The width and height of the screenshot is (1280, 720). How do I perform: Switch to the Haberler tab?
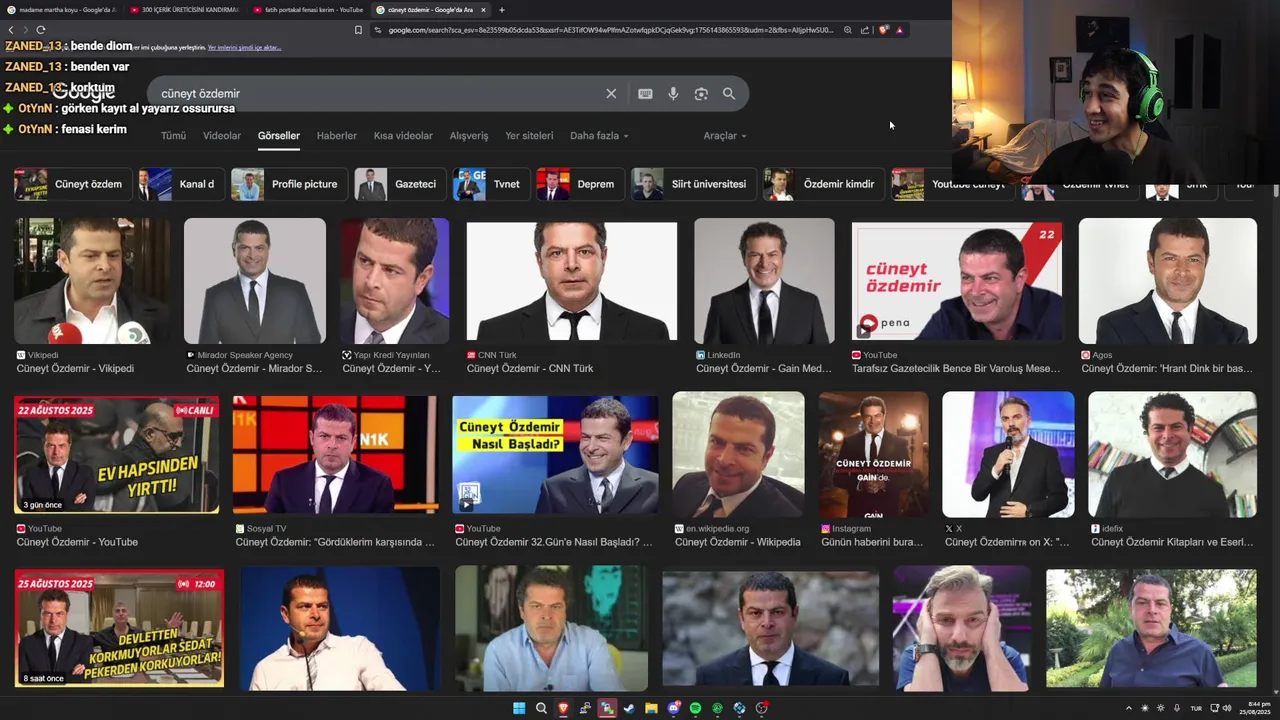(337, 136)
